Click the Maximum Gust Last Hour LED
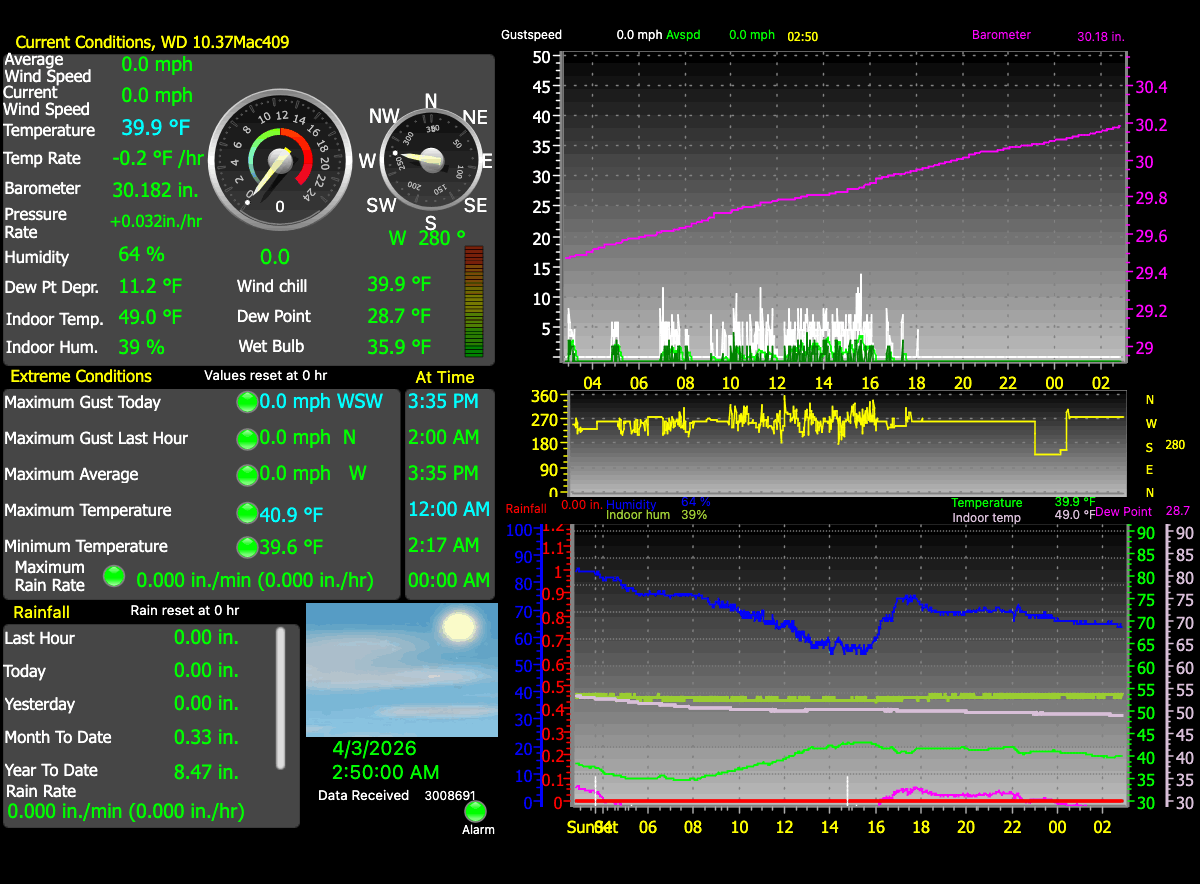This screenshot has height=884, width=1200. click(246, 438)
